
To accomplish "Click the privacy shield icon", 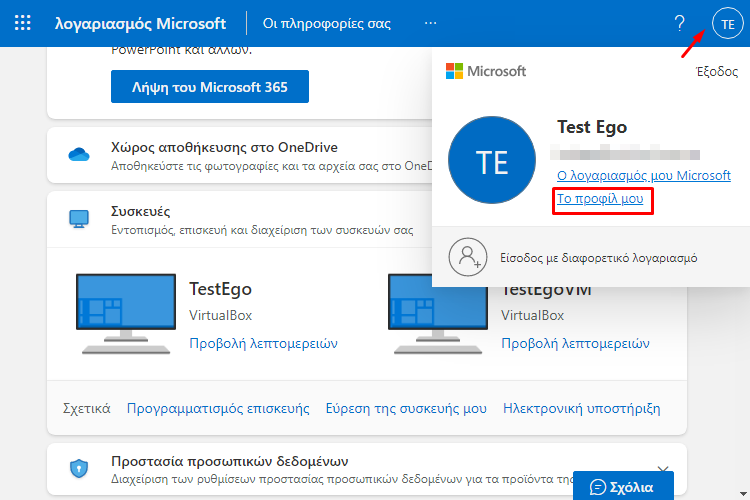I will [x=79, y=468].
